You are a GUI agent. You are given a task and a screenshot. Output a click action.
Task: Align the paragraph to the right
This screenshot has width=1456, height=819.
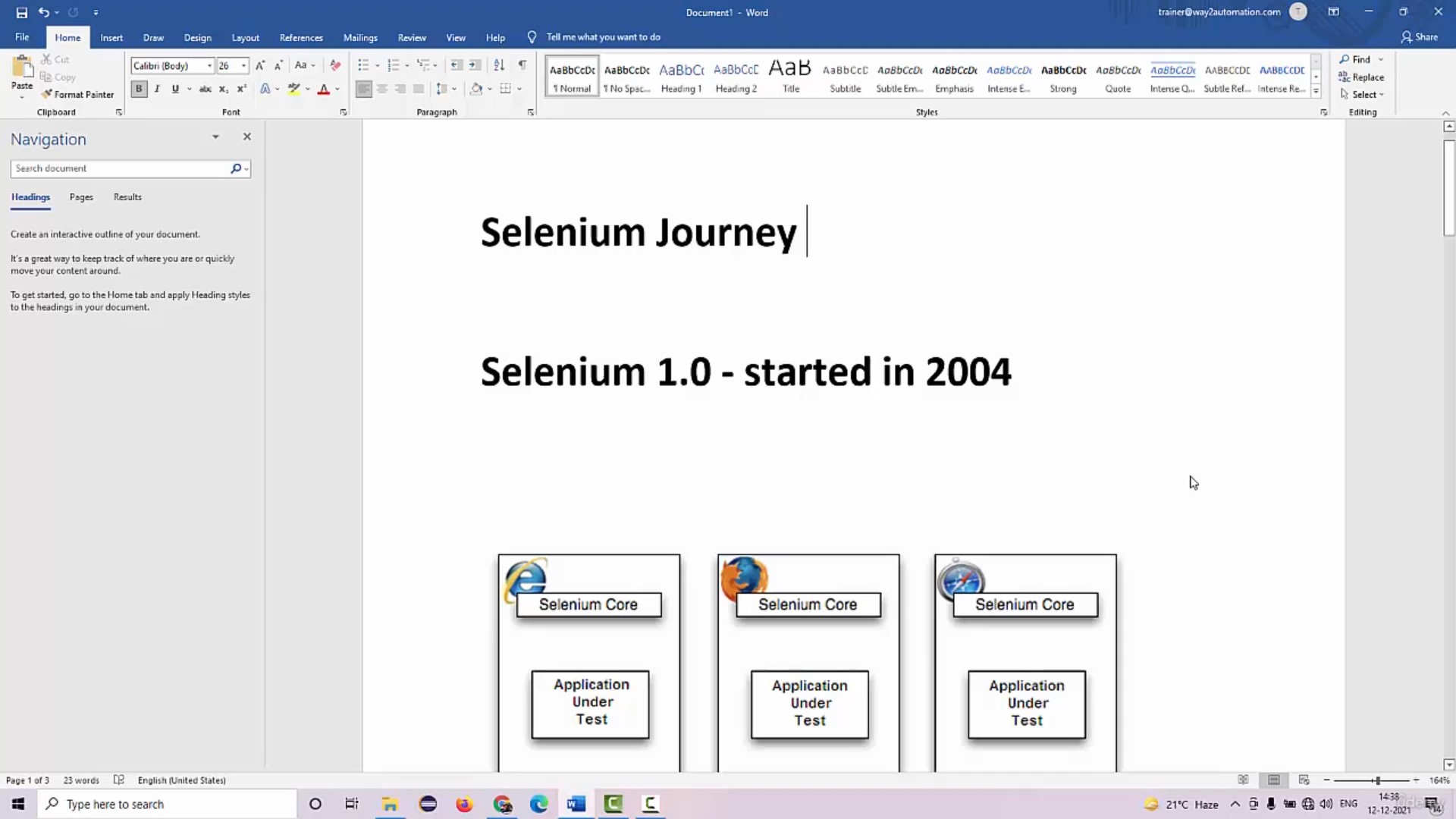point(400,89)
